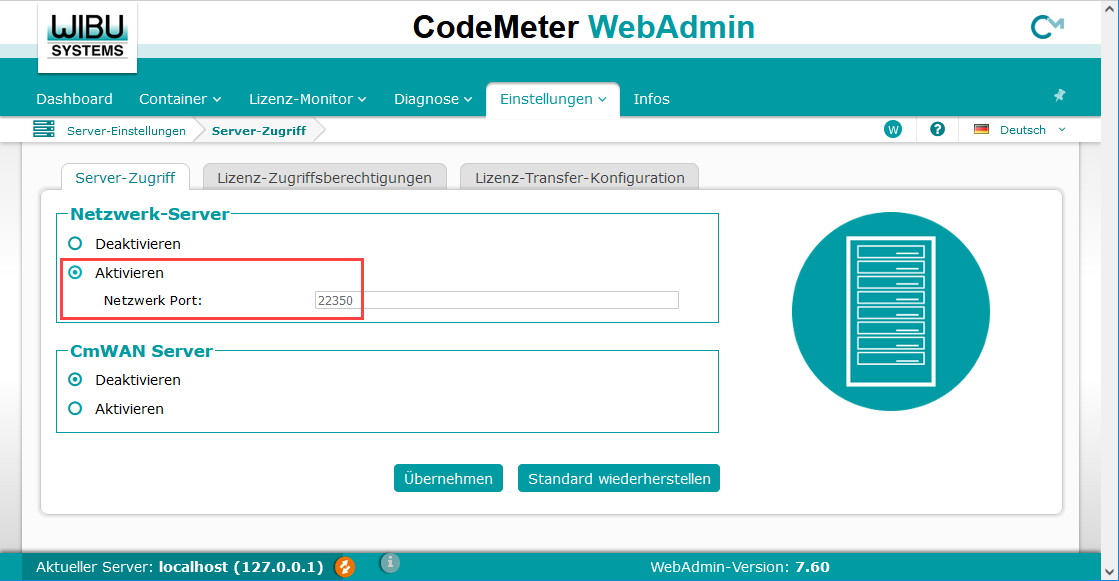Screen dimensions: 1119x581
Task: Click the WIBU Systems logo
Action: point(87,37)
